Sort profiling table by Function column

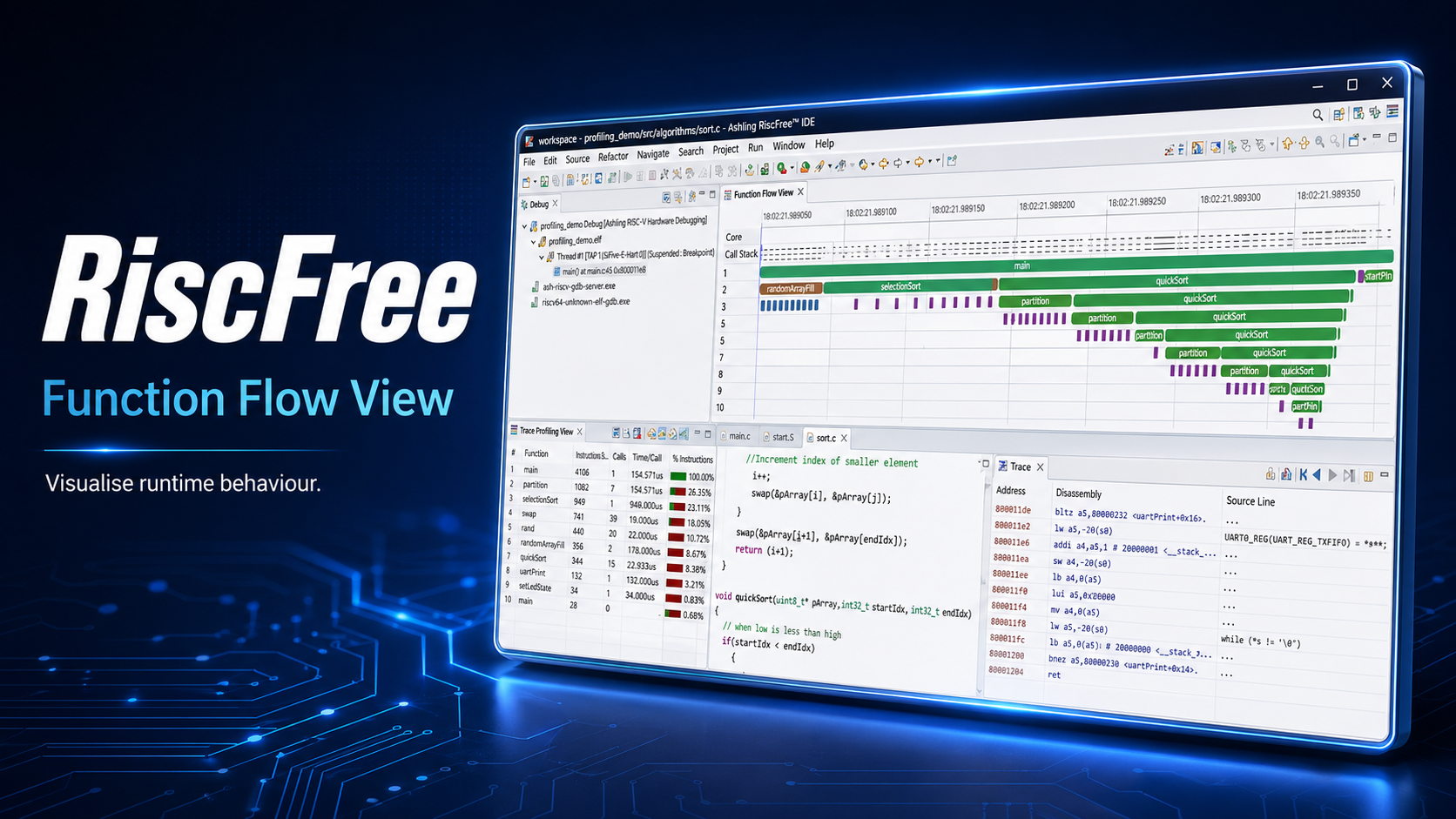[536, 453]
